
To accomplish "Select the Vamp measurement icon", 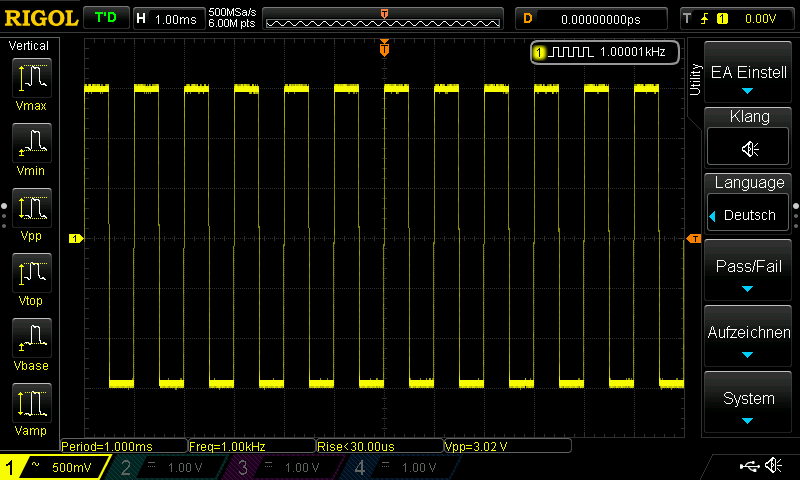I will 31,403.
